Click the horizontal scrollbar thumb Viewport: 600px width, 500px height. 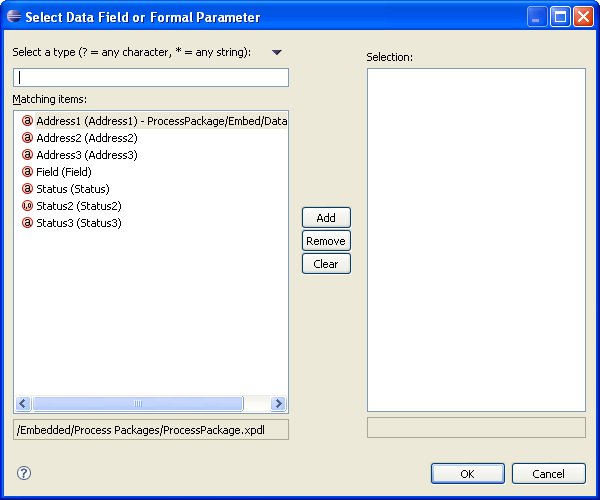tap(138, 404)
